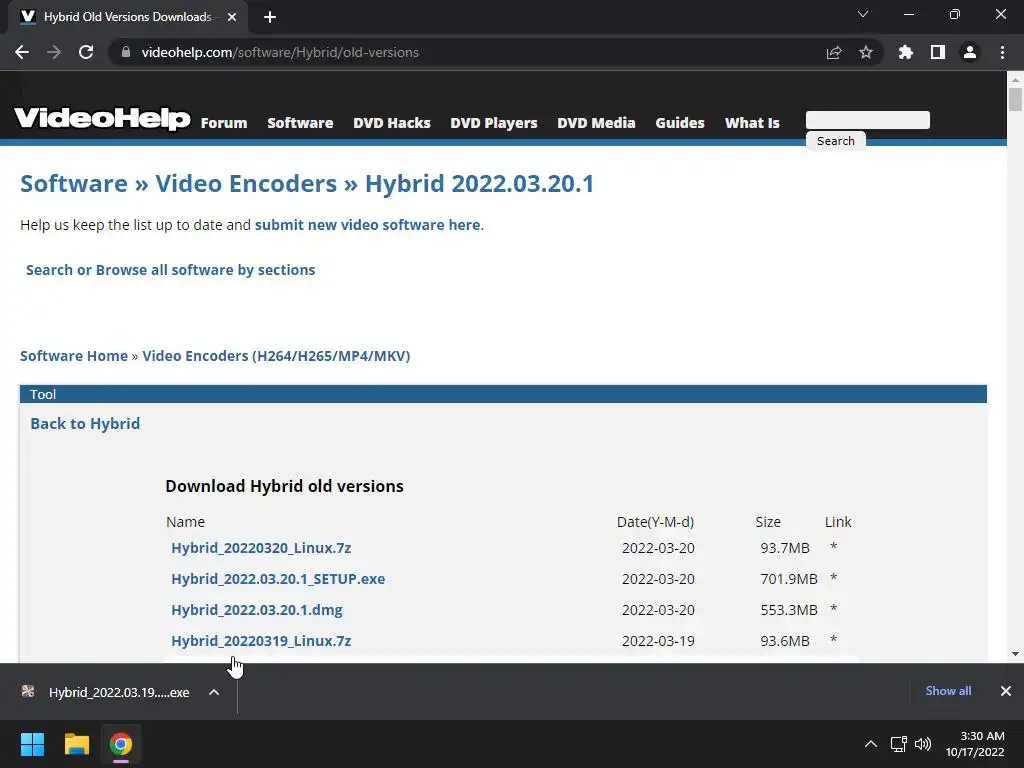Click Back to Hybrid link
1024x768 pixels.
pyautogui.click(x=85, y=424)
